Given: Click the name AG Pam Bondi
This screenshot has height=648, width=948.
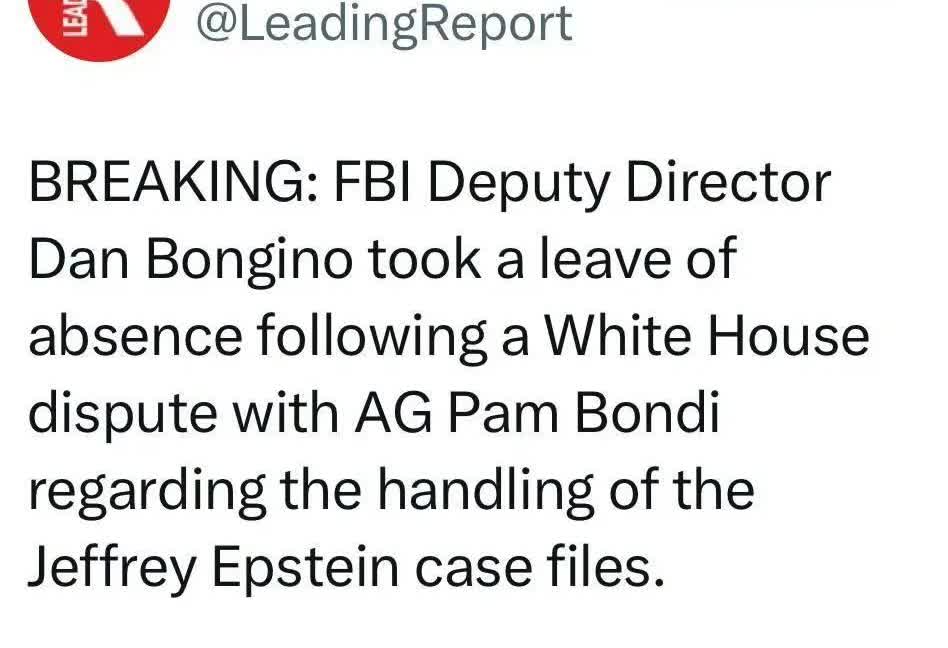Looking at the screenshot, I should coord(537,413).
